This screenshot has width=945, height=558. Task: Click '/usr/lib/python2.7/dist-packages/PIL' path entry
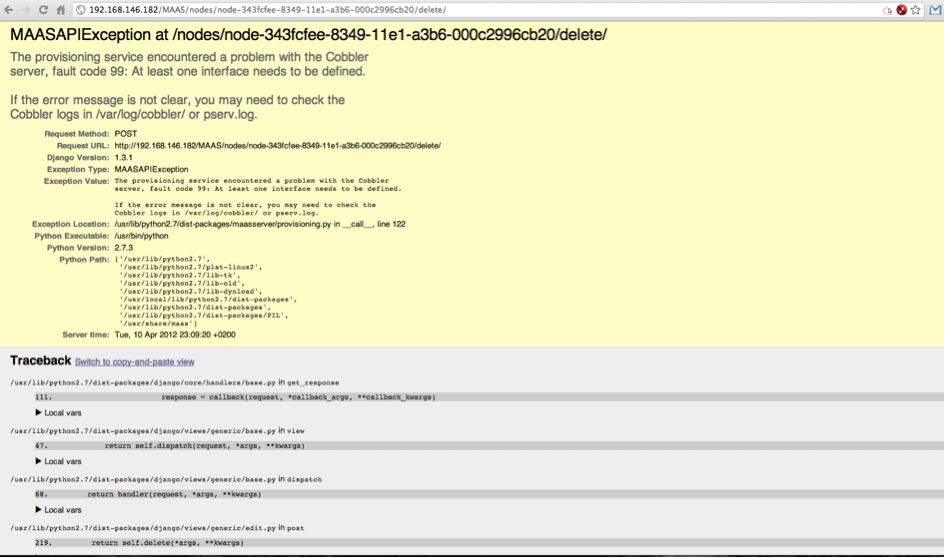tap(204, 315)
